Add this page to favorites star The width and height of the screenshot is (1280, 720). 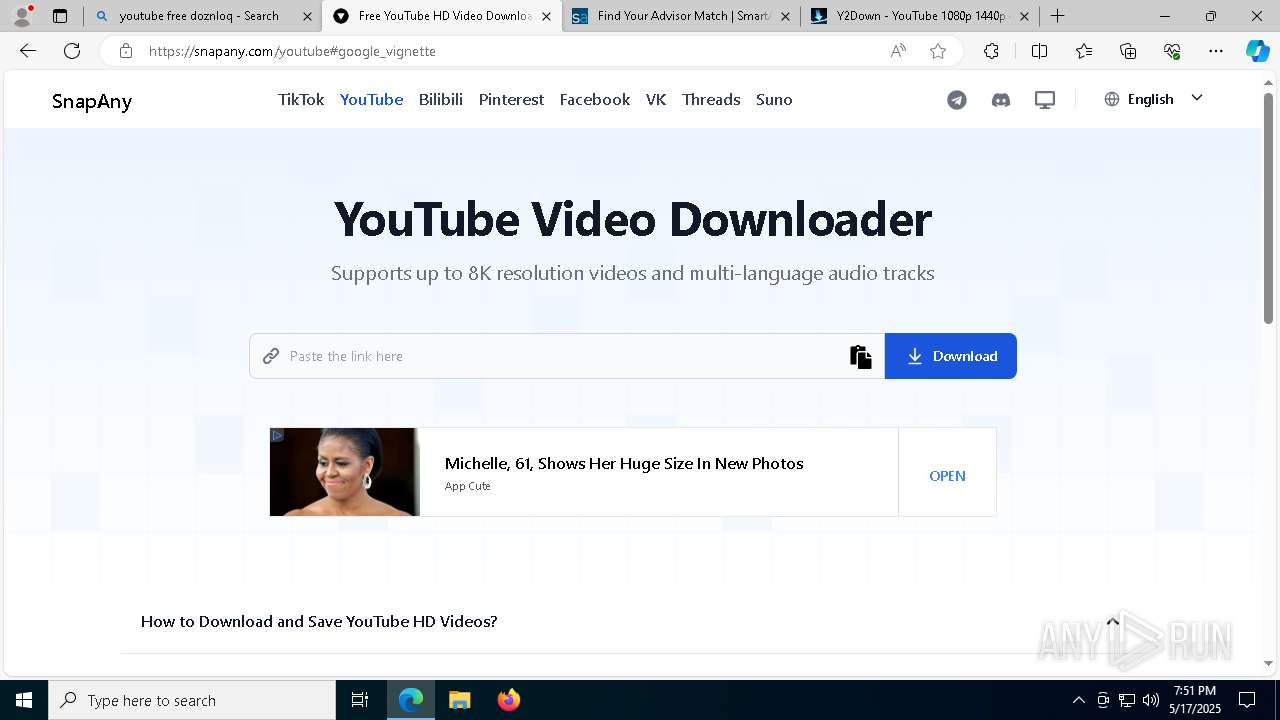coord(937,51)
